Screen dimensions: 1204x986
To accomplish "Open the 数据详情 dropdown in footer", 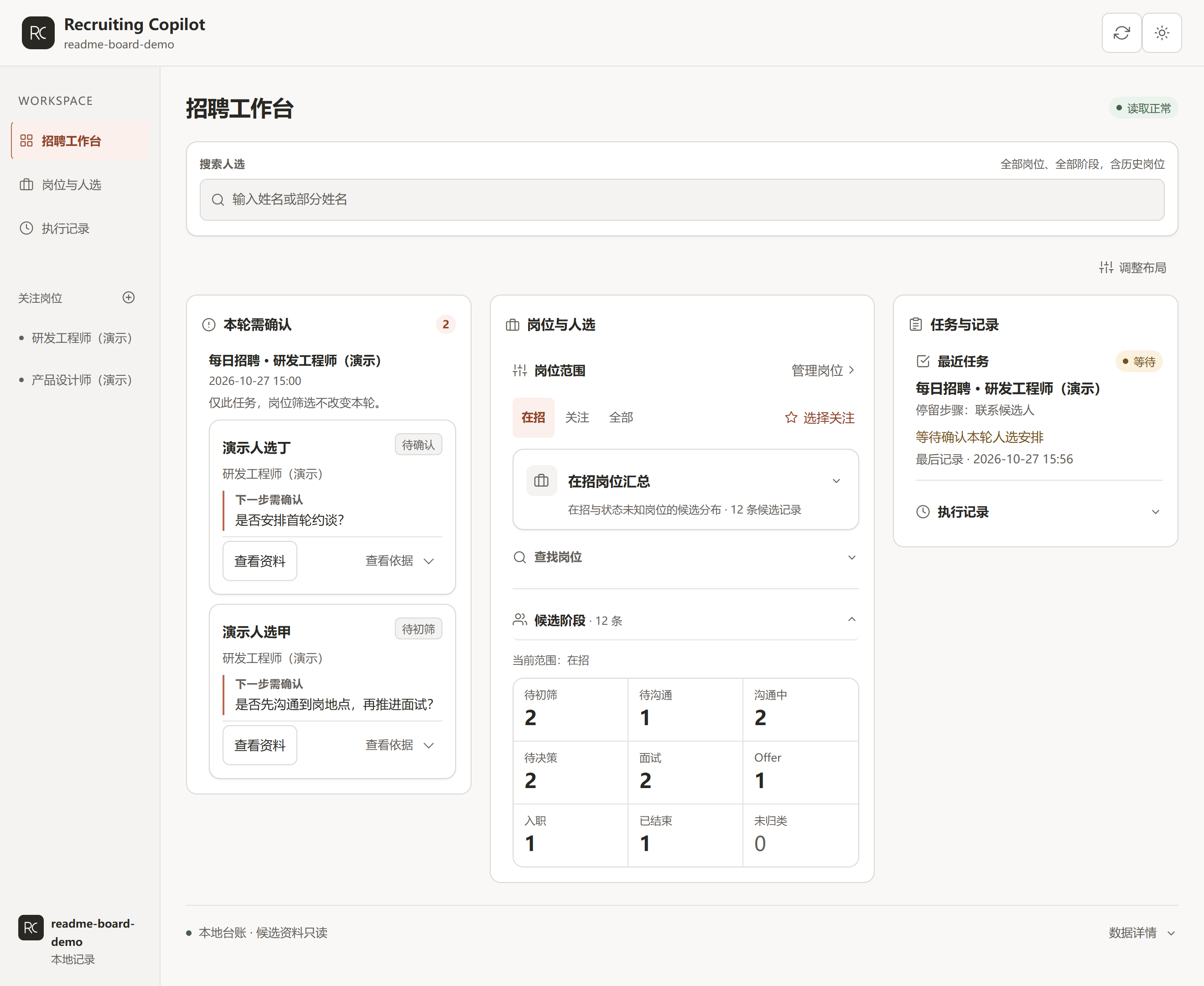I will (x=1142, y=933).
